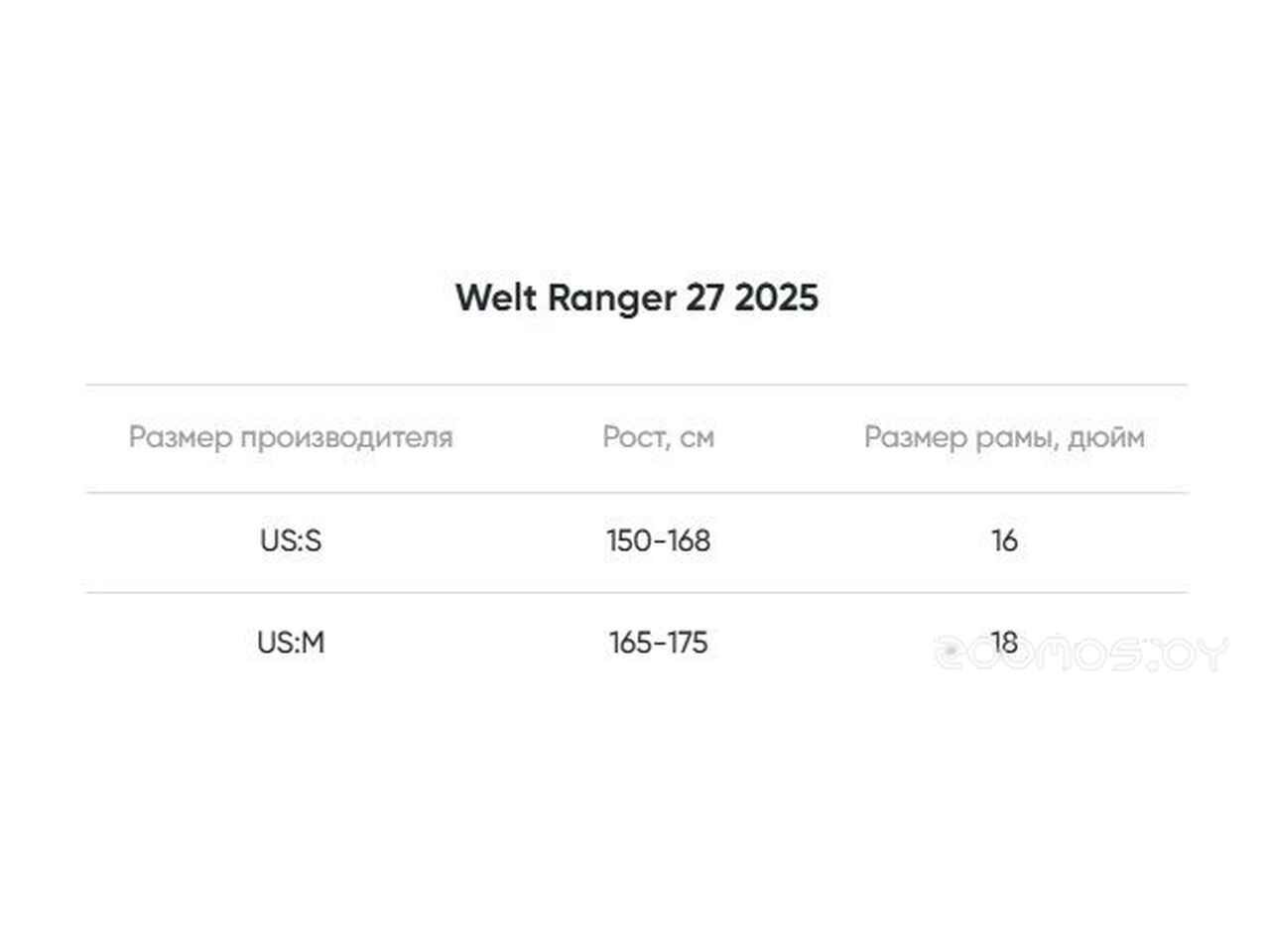Click the "Welt Ranger 27 2025" table title
Image resolution: width=1270 pixels, height=952 pixels.
pyautogui.click(x=636, y=297)
